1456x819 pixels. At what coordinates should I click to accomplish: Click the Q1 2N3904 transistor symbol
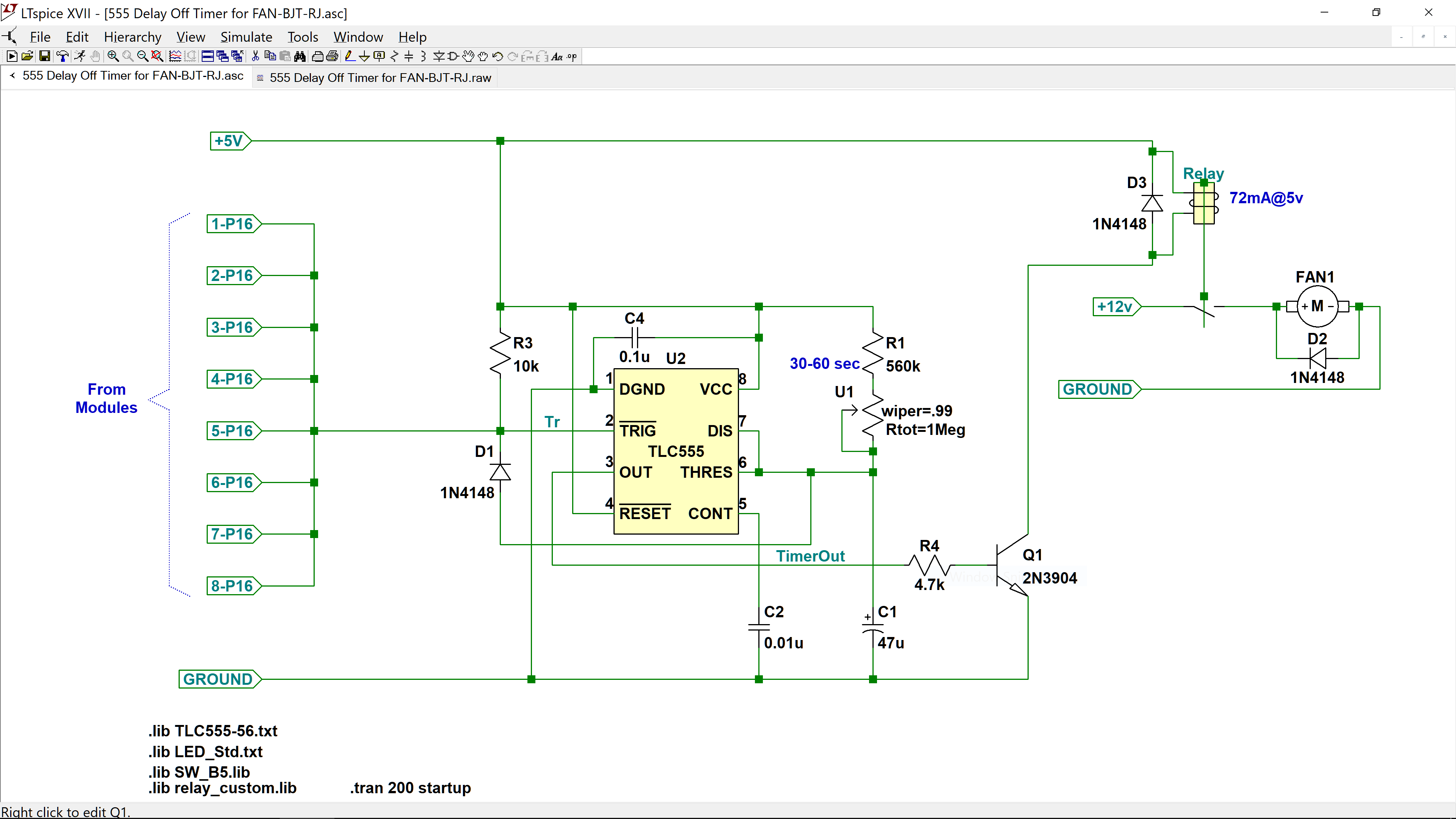tap(1012, 565)
